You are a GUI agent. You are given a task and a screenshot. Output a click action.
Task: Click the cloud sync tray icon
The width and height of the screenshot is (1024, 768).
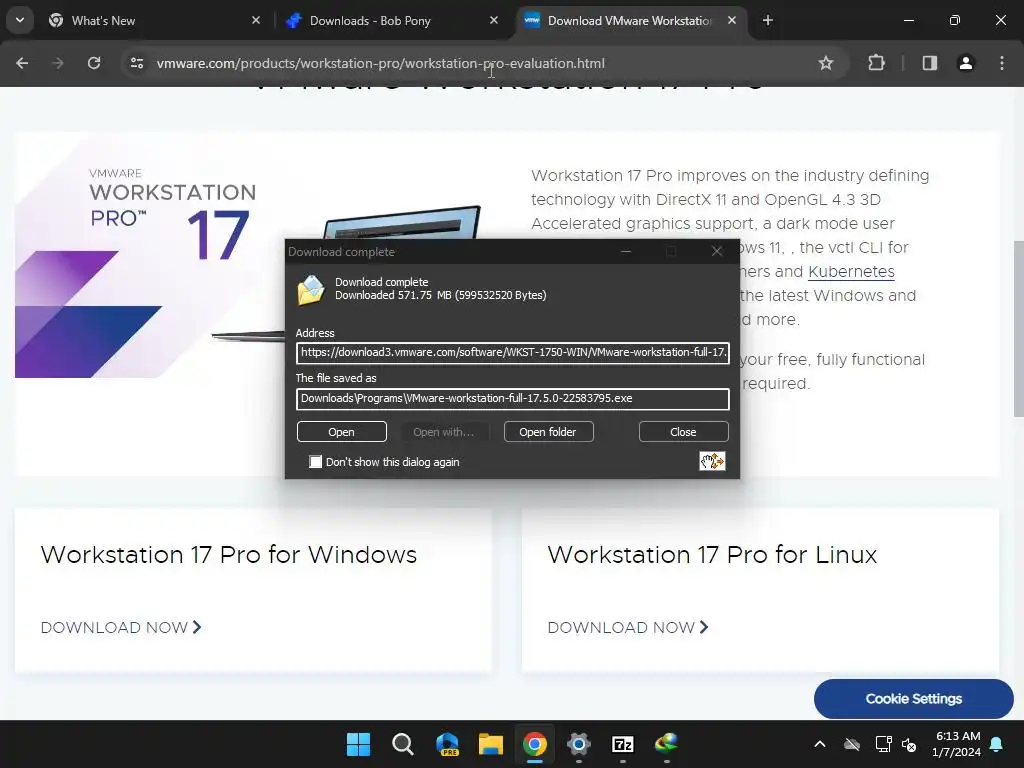tap(852, 744)
